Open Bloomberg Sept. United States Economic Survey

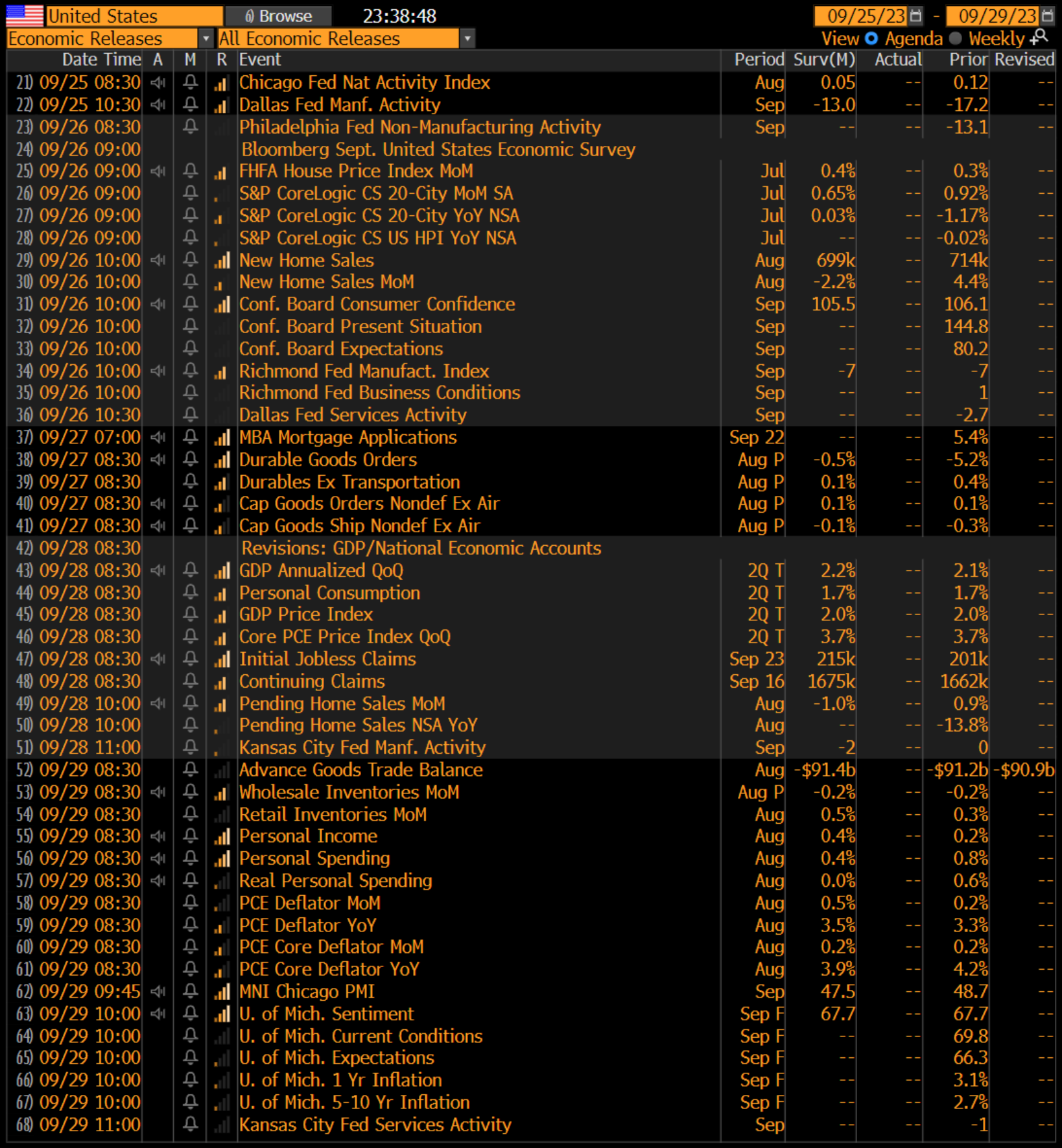[438, 149]
